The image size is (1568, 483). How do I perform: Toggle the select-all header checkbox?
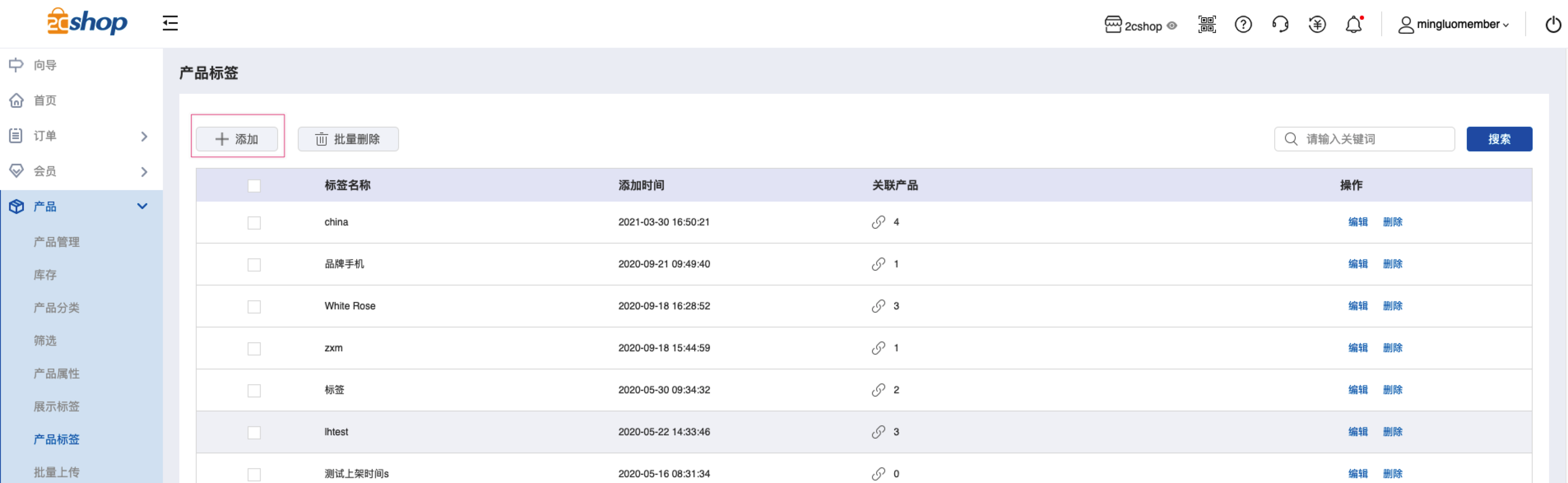point(255,186)
